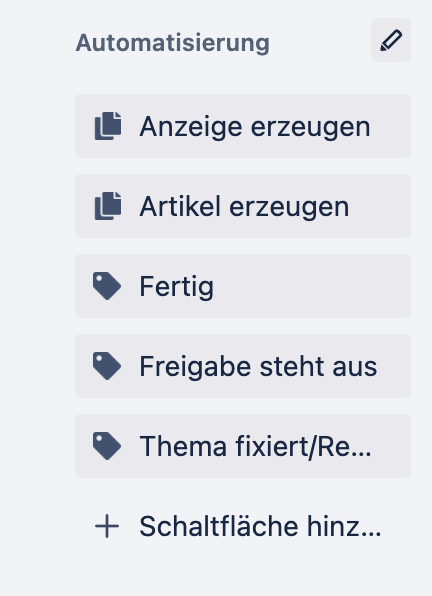Click the tag icon for Freigabe steht aus
Image resolution: width=432 pixels, height=596 pixels.
(107, 366)
